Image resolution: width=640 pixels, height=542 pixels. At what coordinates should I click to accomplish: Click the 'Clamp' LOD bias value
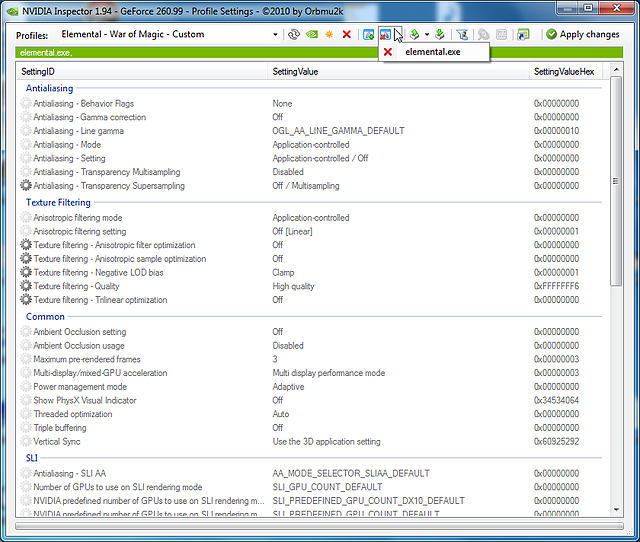coord(283,272)
